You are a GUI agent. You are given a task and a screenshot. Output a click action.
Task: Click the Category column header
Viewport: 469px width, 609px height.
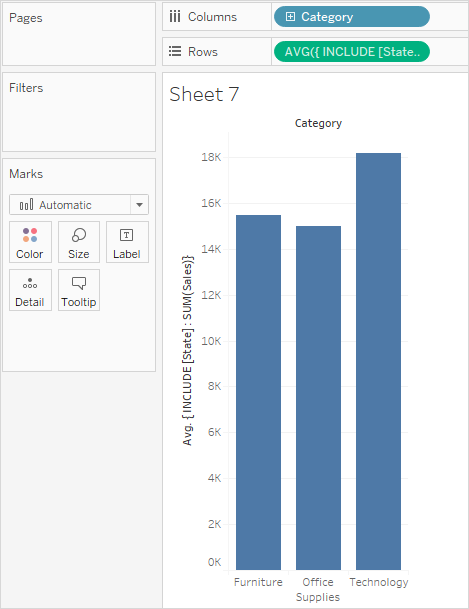(318, 123)
